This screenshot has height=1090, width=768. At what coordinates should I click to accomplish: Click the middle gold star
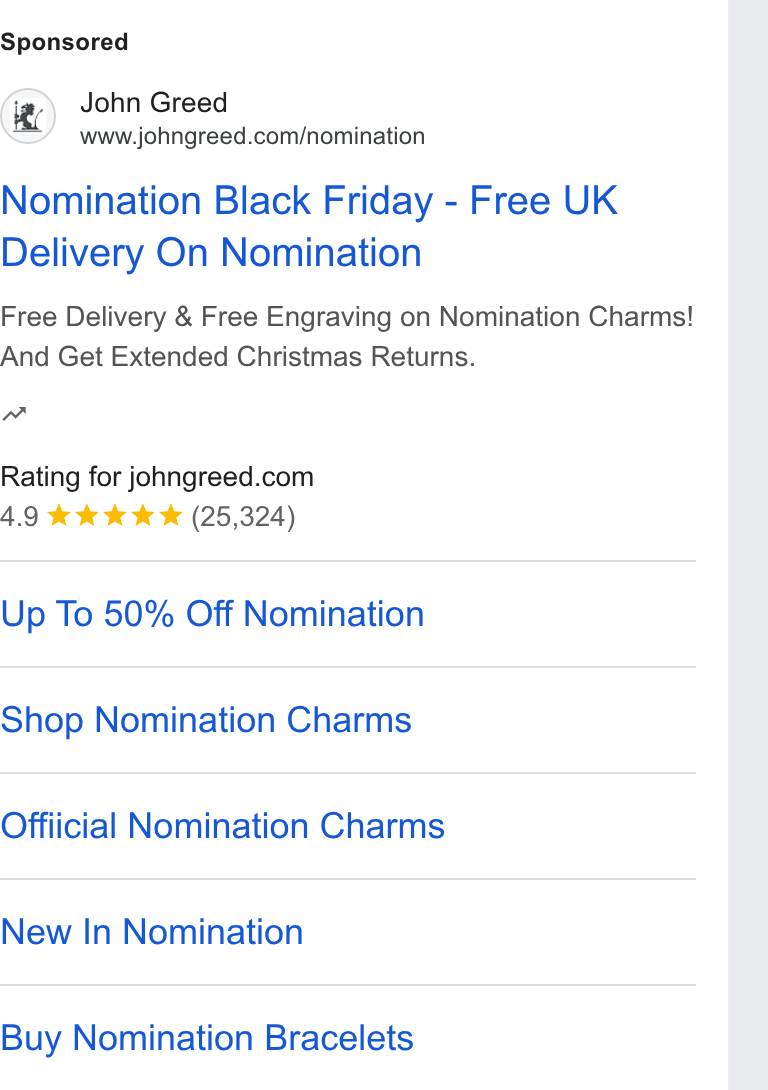point(115,516)
